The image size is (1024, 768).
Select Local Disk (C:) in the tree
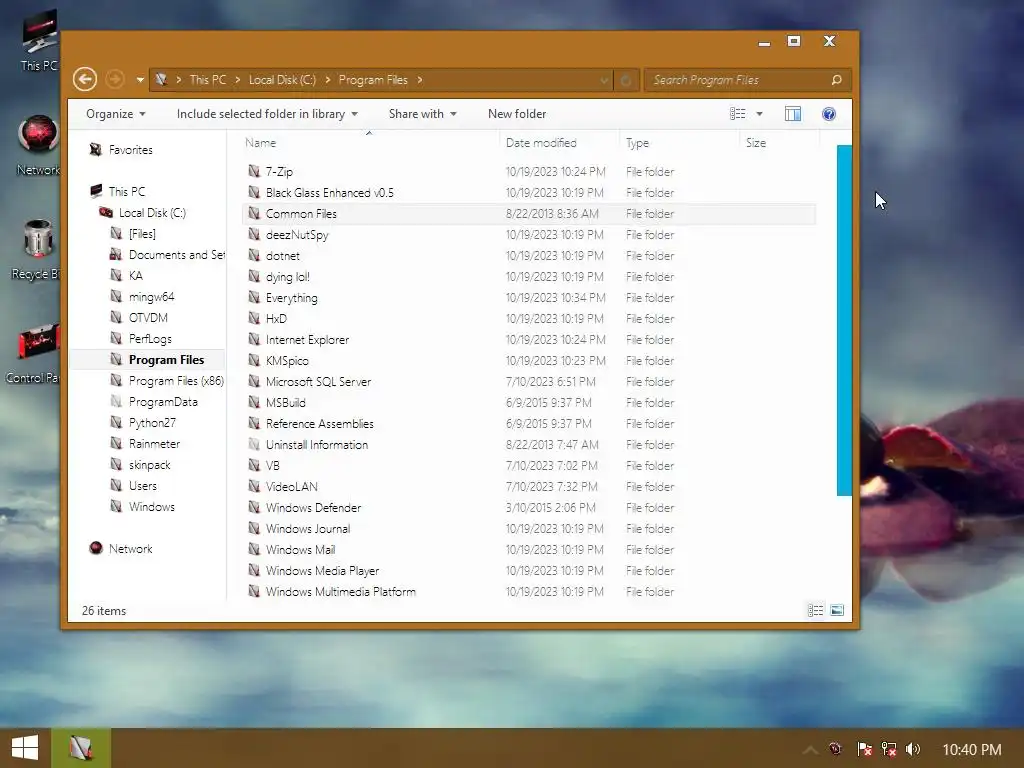[x=152, y=212]
